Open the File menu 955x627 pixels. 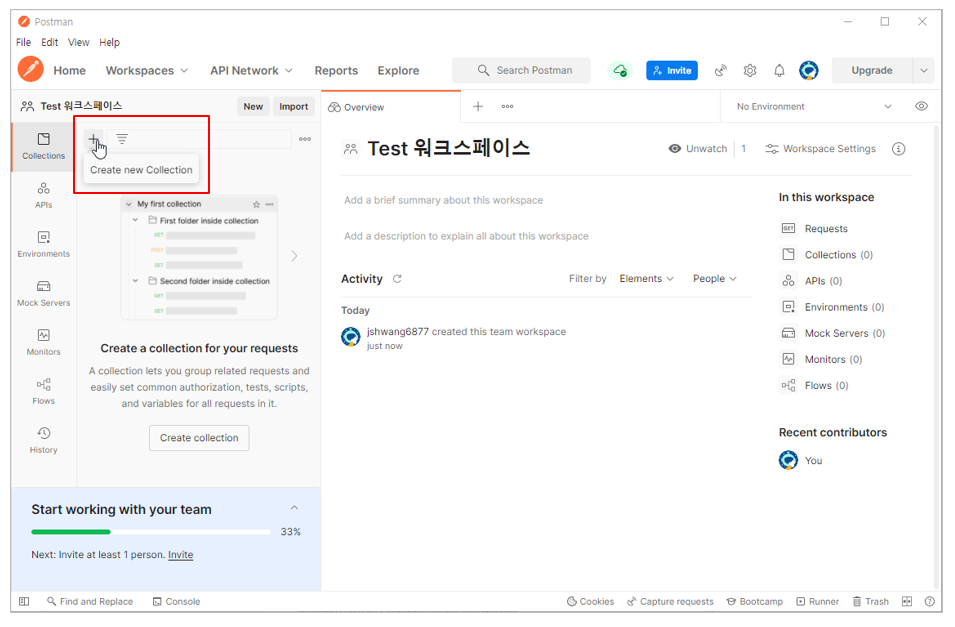[23, 42]
